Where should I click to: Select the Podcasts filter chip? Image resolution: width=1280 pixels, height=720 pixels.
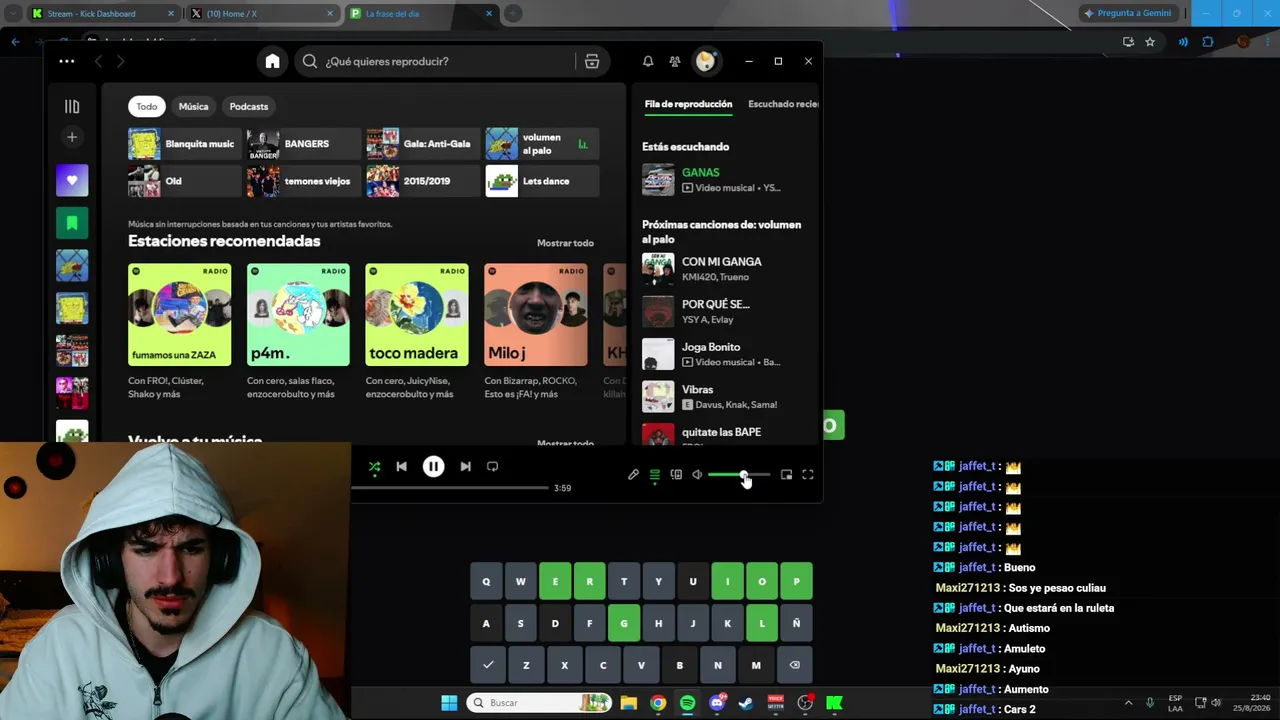pos(249,107)
